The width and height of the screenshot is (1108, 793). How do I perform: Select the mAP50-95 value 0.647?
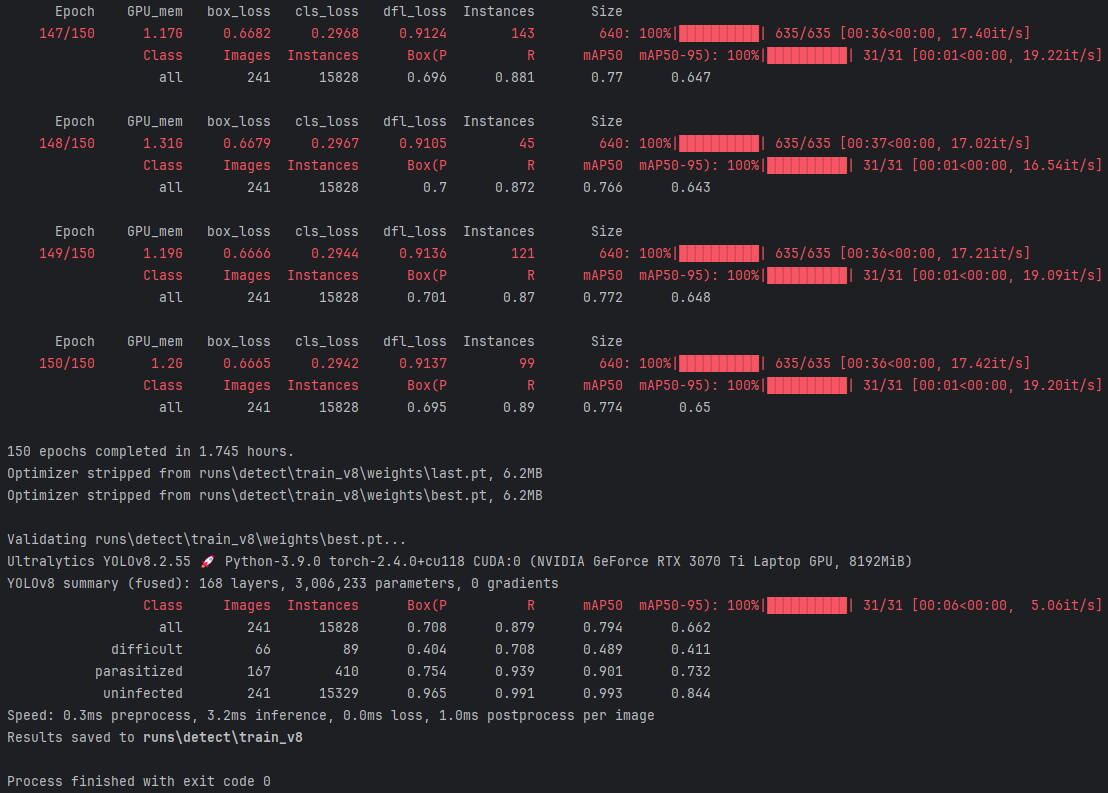[690, 78]
